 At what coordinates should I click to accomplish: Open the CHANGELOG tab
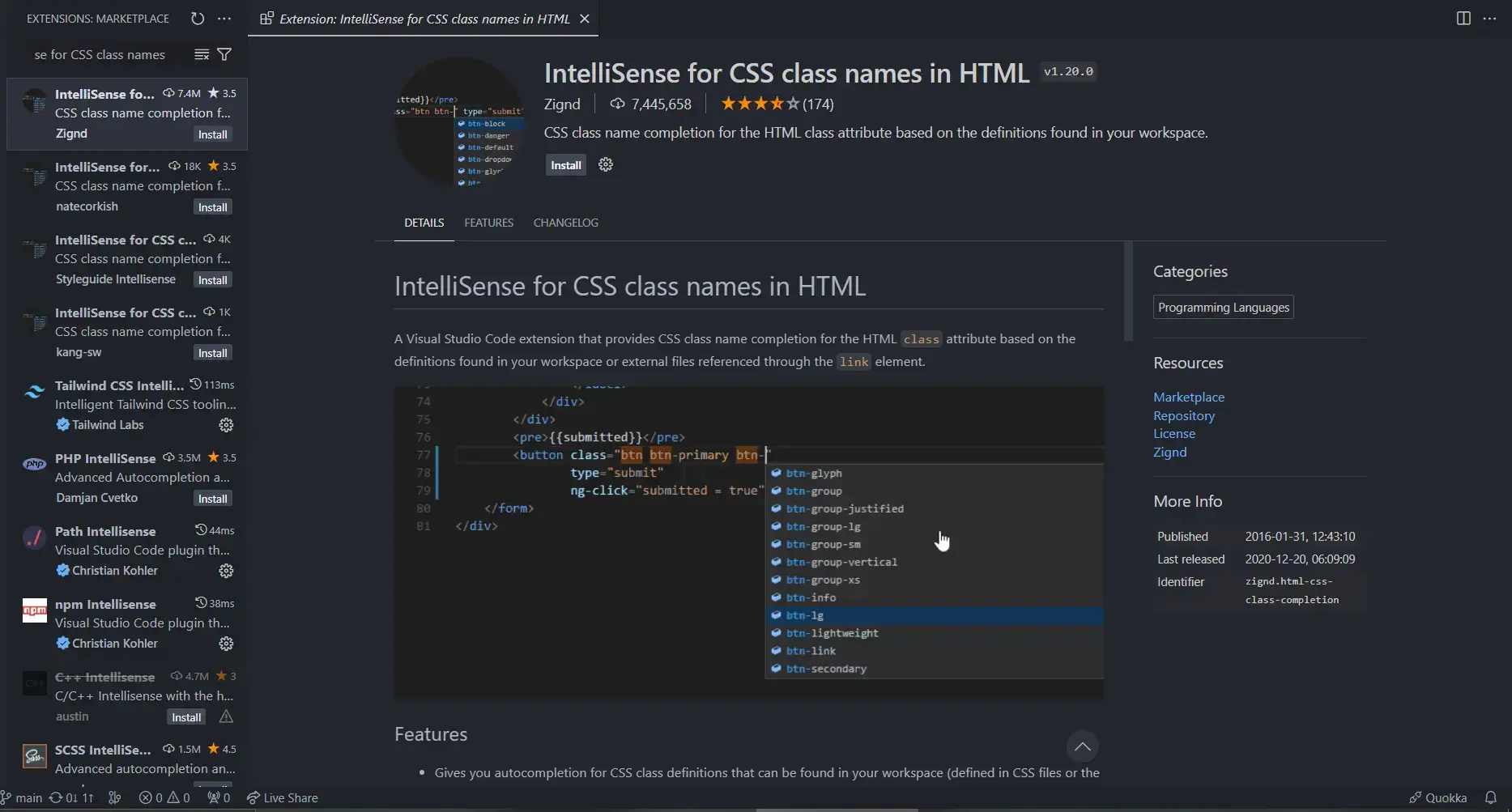pos(566,223)
